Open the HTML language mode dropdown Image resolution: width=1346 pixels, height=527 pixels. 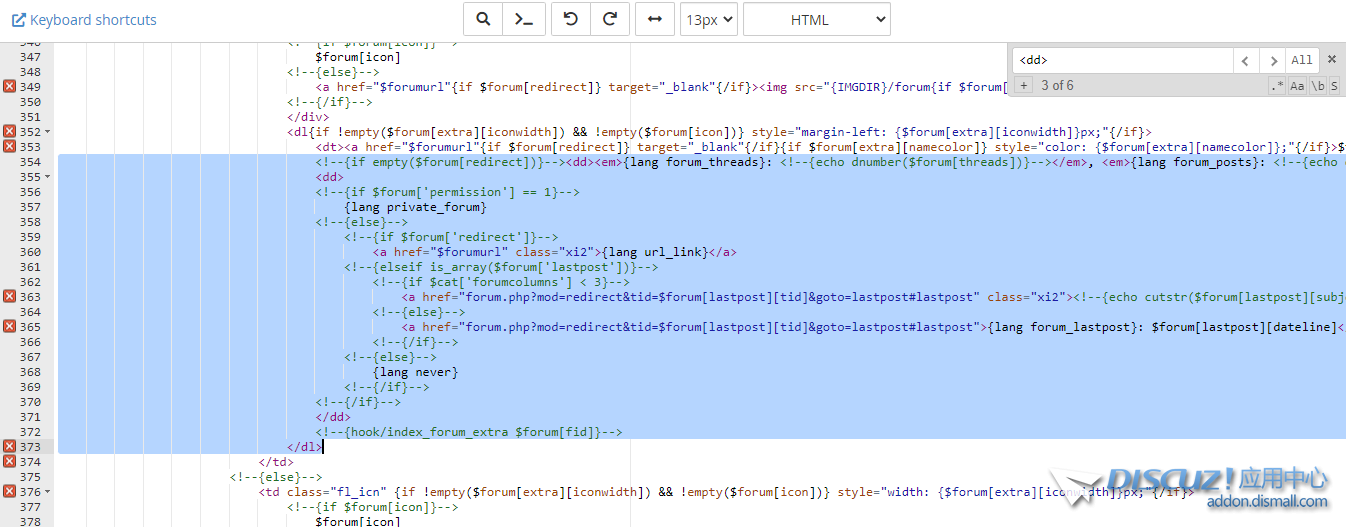pyautogui.click(x=817, y=19)
